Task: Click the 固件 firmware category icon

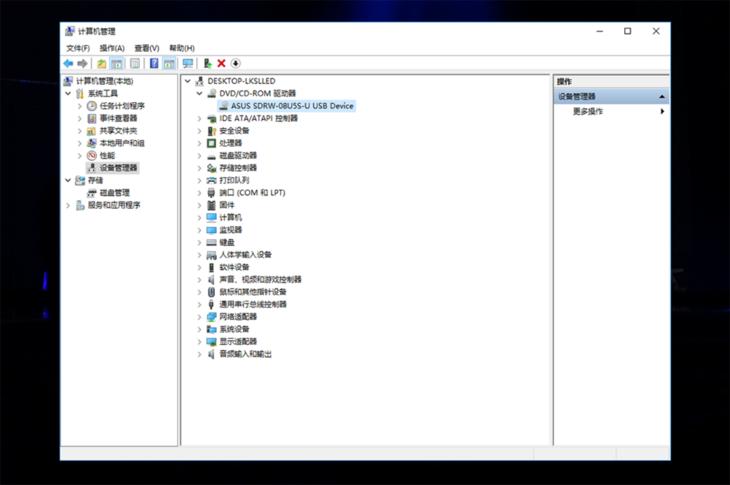Action: click(211, 205)
